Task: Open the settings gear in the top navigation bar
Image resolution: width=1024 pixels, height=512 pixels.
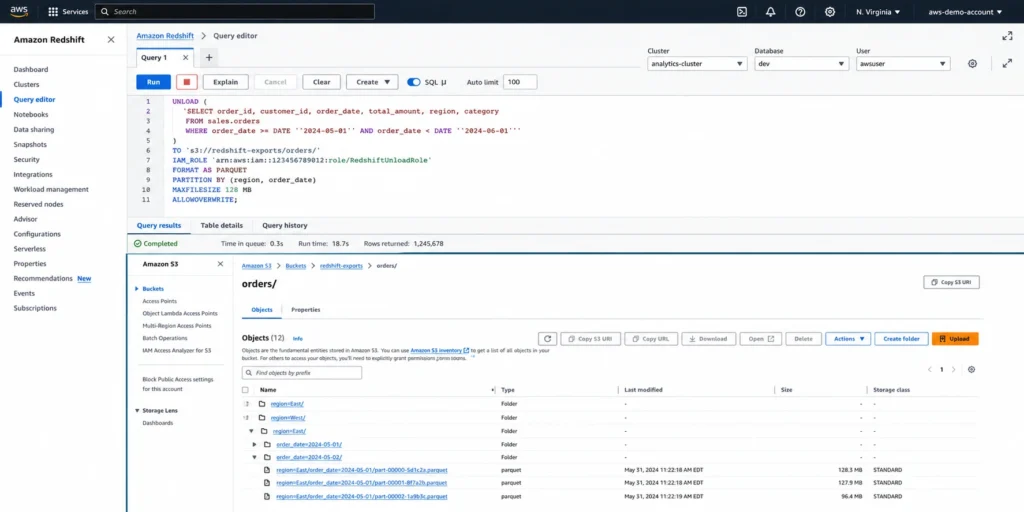Action: point(830,12)
